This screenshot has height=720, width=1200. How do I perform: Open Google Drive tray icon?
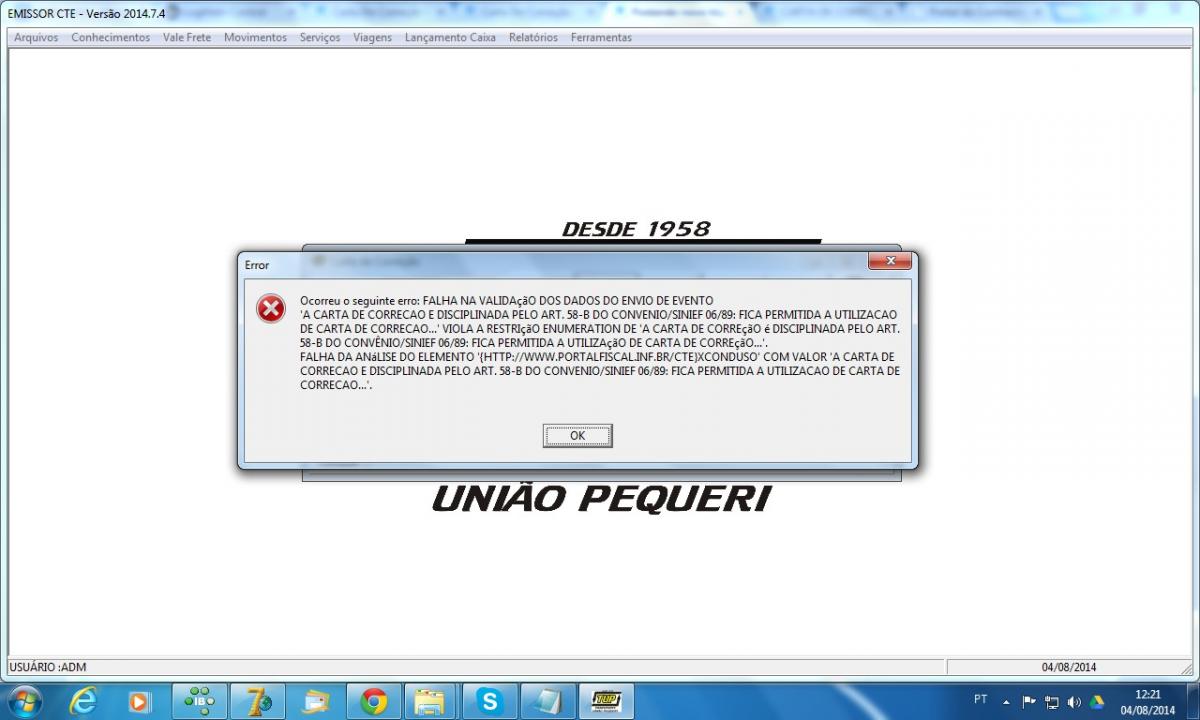(x=1096, y=701)
